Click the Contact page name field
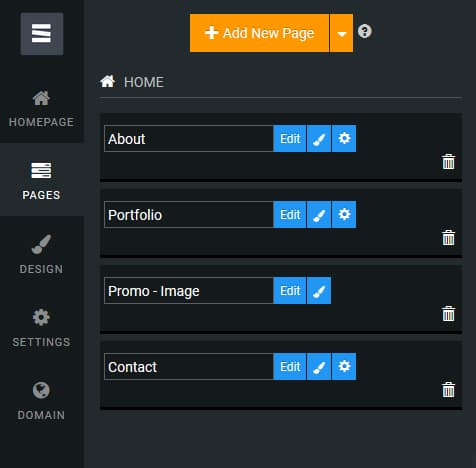 pyautogui.click(x=189, y=367)
